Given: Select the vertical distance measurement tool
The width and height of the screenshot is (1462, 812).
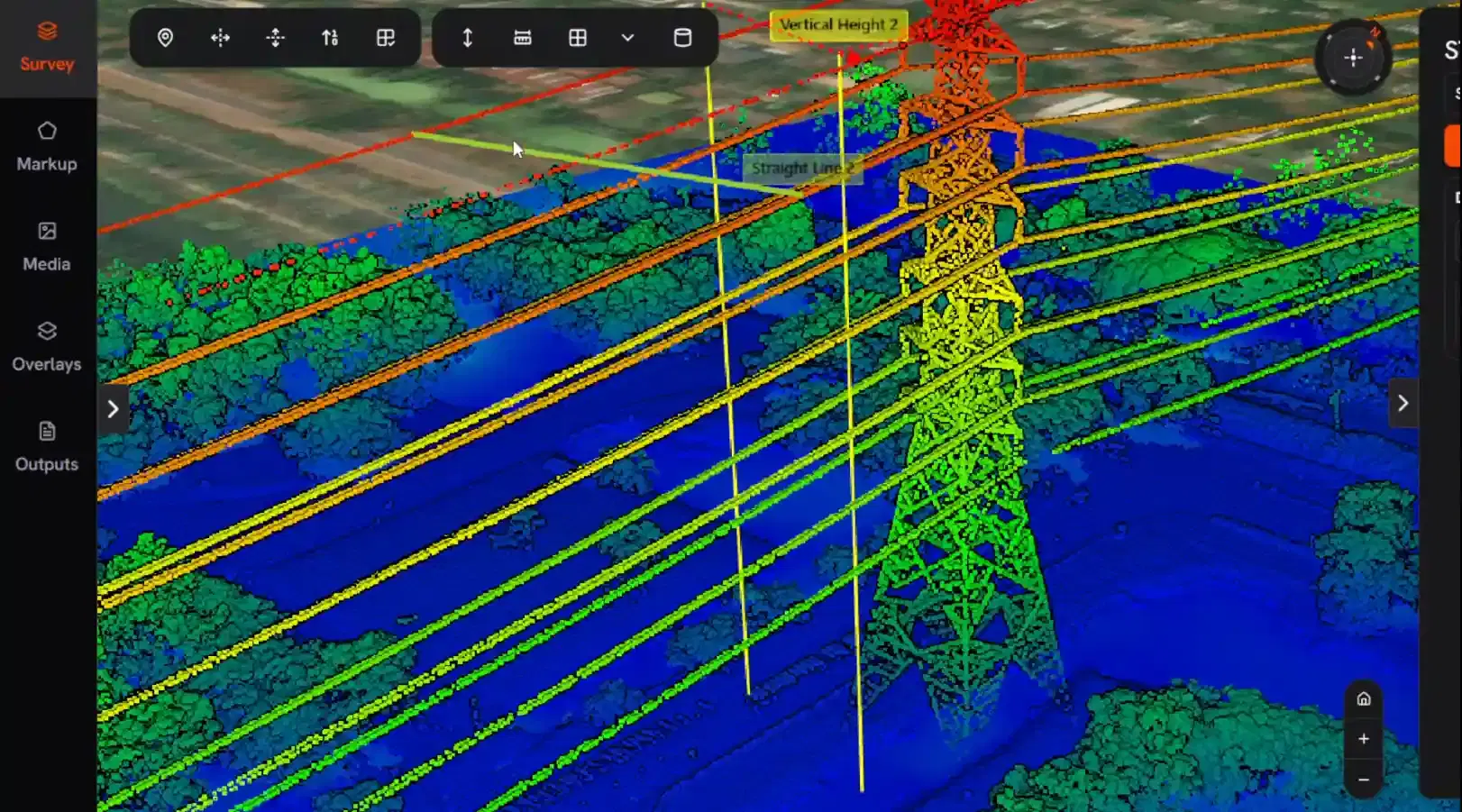Looking at the screenshot, I should [275, 38].
